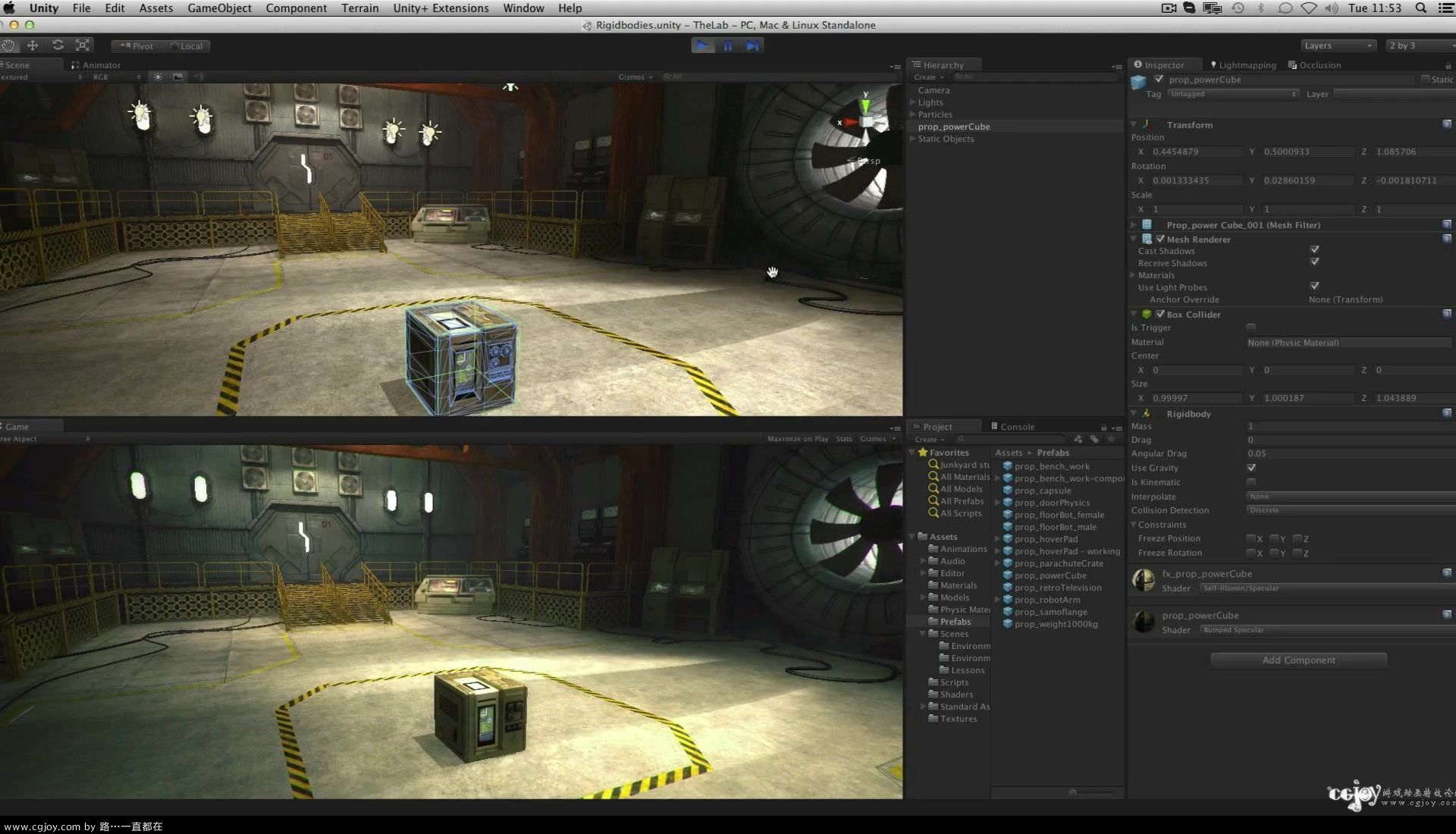Select prop_powerCube in the Hierarchy
Viewport: 1456px width, 834px height.
click(x=953, y=126)
